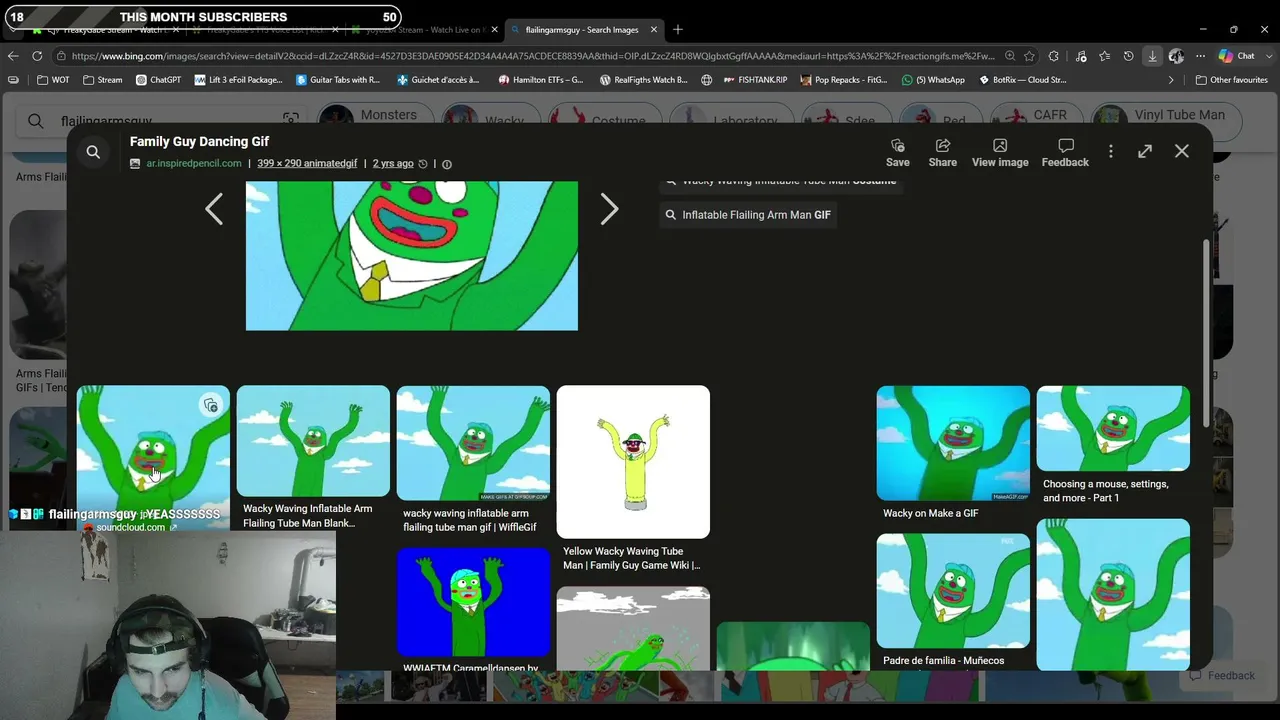Open the Hamilton ETFs bookmark

tap(541, 80)
